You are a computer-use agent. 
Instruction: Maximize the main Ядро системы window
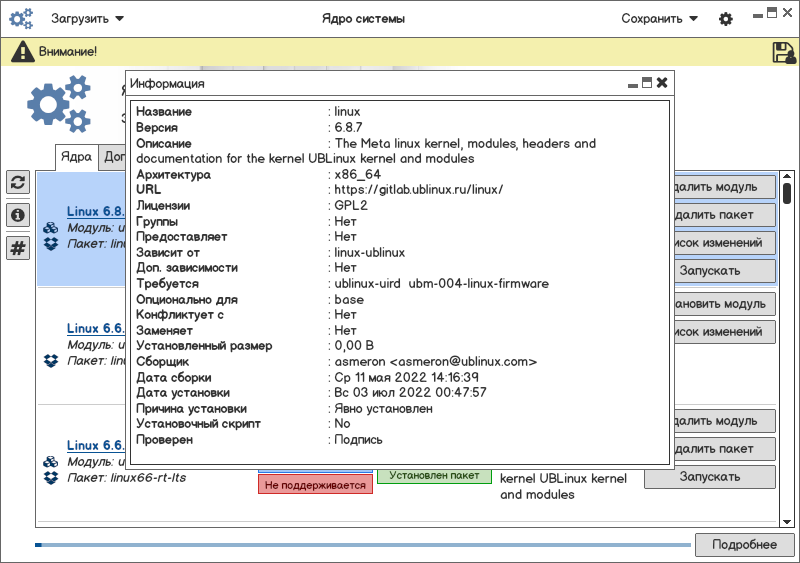click(x=772, y=13)
